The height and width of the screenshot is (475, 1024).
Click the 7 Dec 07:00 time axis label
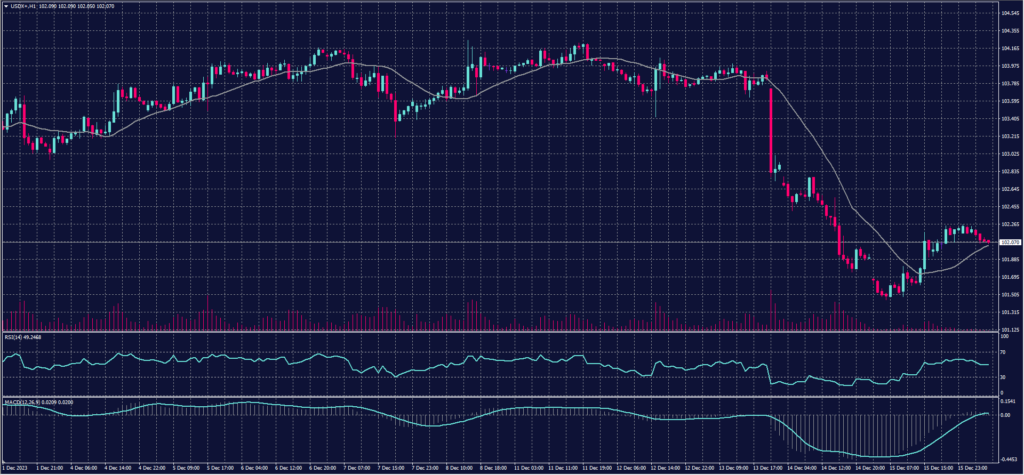(x=360, y=467)
